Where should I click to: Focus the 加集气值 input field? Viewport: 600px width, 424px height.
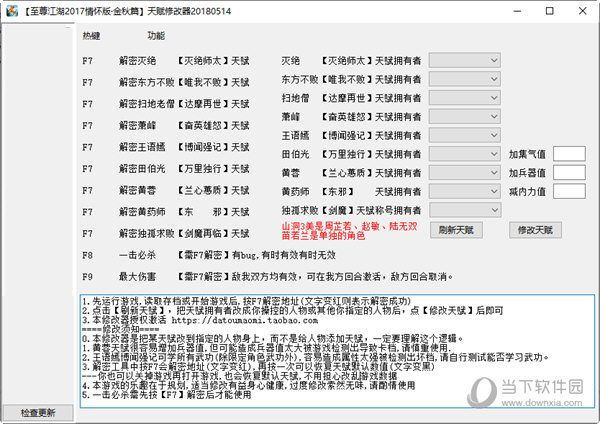coord(569,154)
